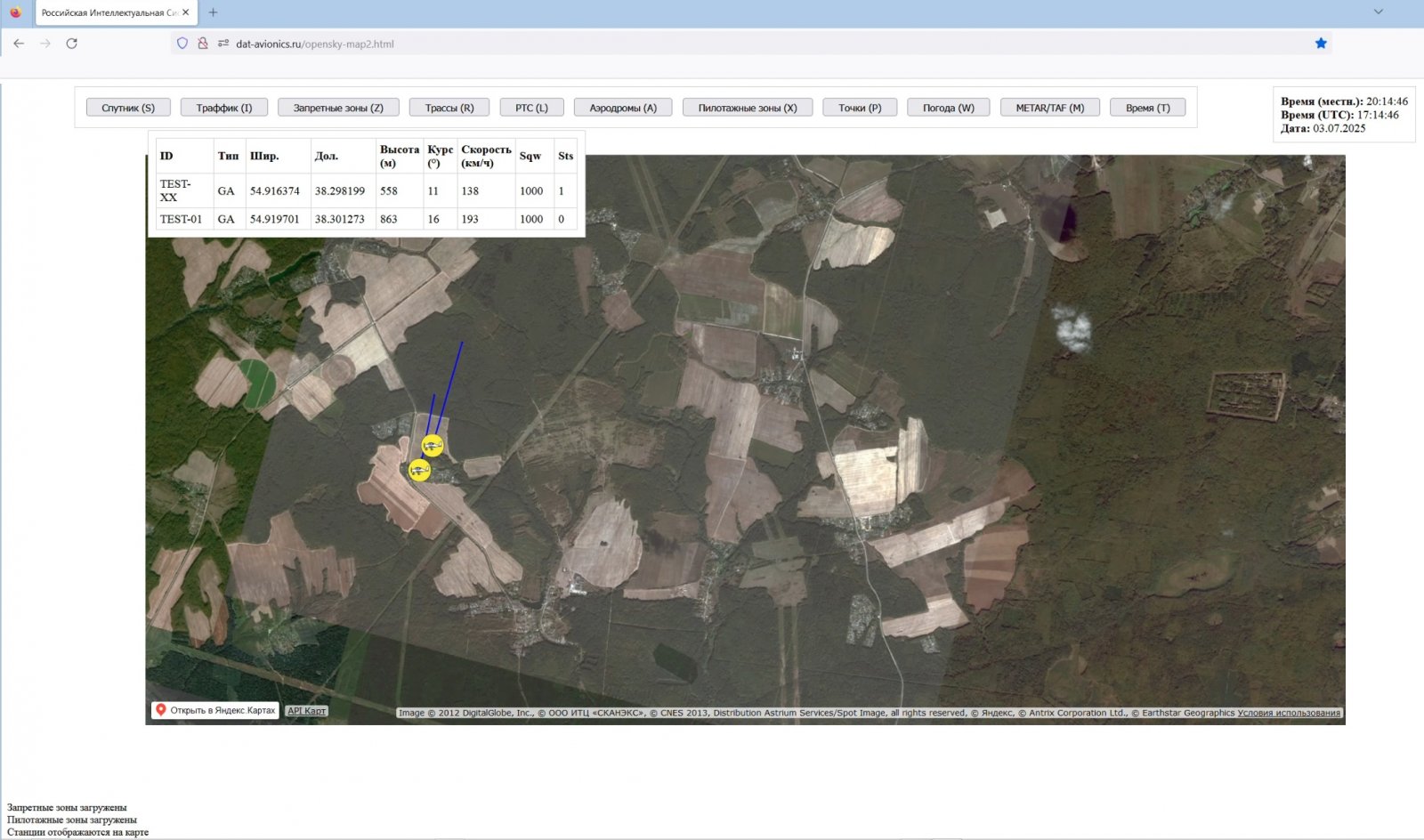Open the API Карт link

[307, 711]
